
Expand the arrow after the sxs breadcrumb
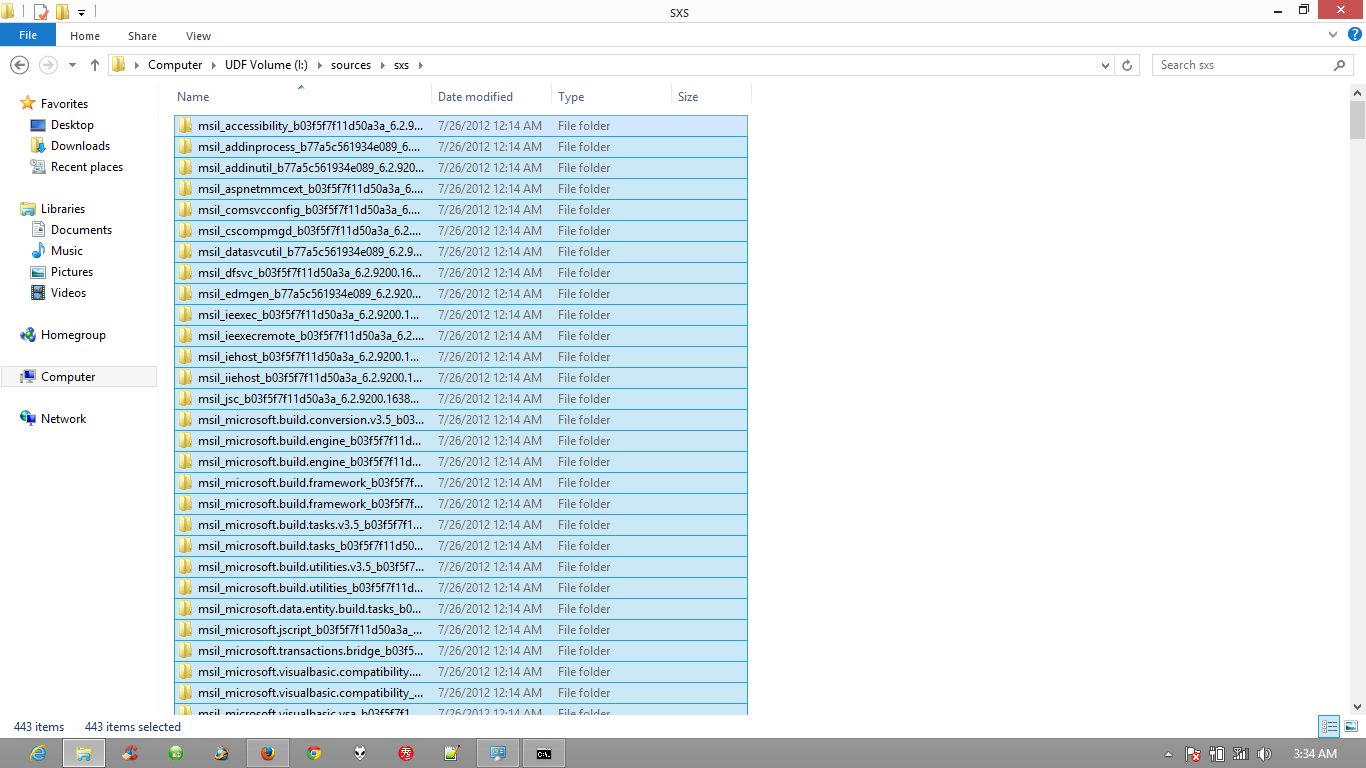(x=421, y=65)
